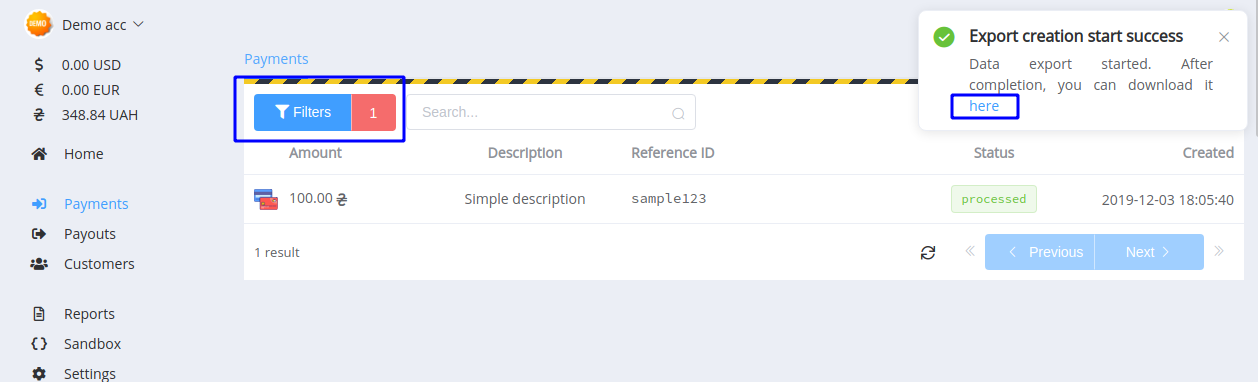This screenshot has height=382, width=1258.
Task: Click the search magnifier icon
Action: point(678,113)
